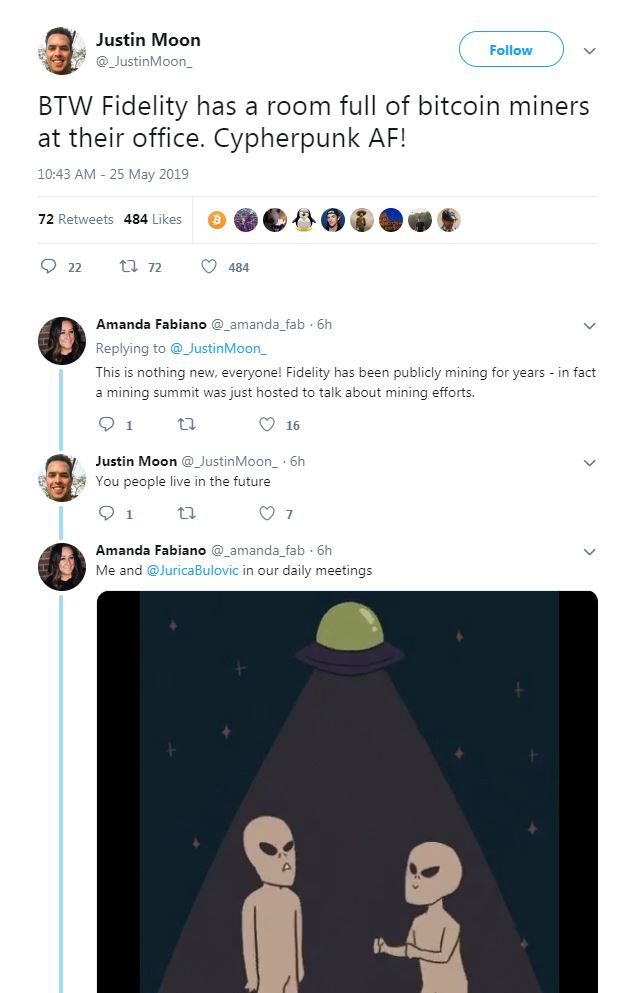View the 72 Retweets list
Viewport: 637px width, 993px height.
click(x=76, y=219)
